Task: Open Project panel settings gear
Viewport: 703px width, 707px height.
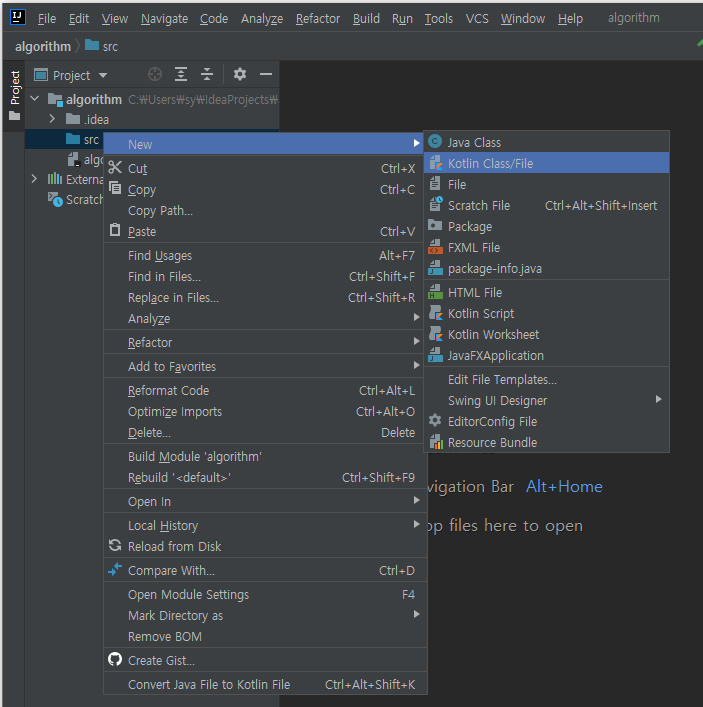Action: [239, 74]
